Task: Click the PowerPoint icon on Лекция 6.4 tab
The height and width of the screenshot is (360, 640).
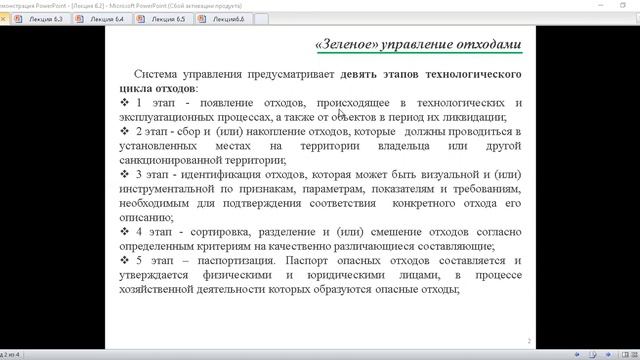Action: click(79, 19)
